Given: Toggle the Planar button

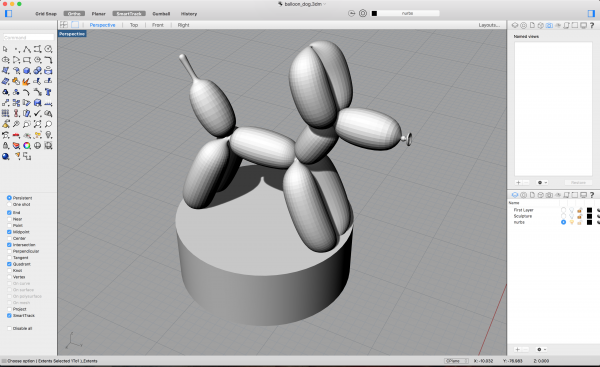Looking at the screenshot, I should pyautogui.click(x=98, y=14).
